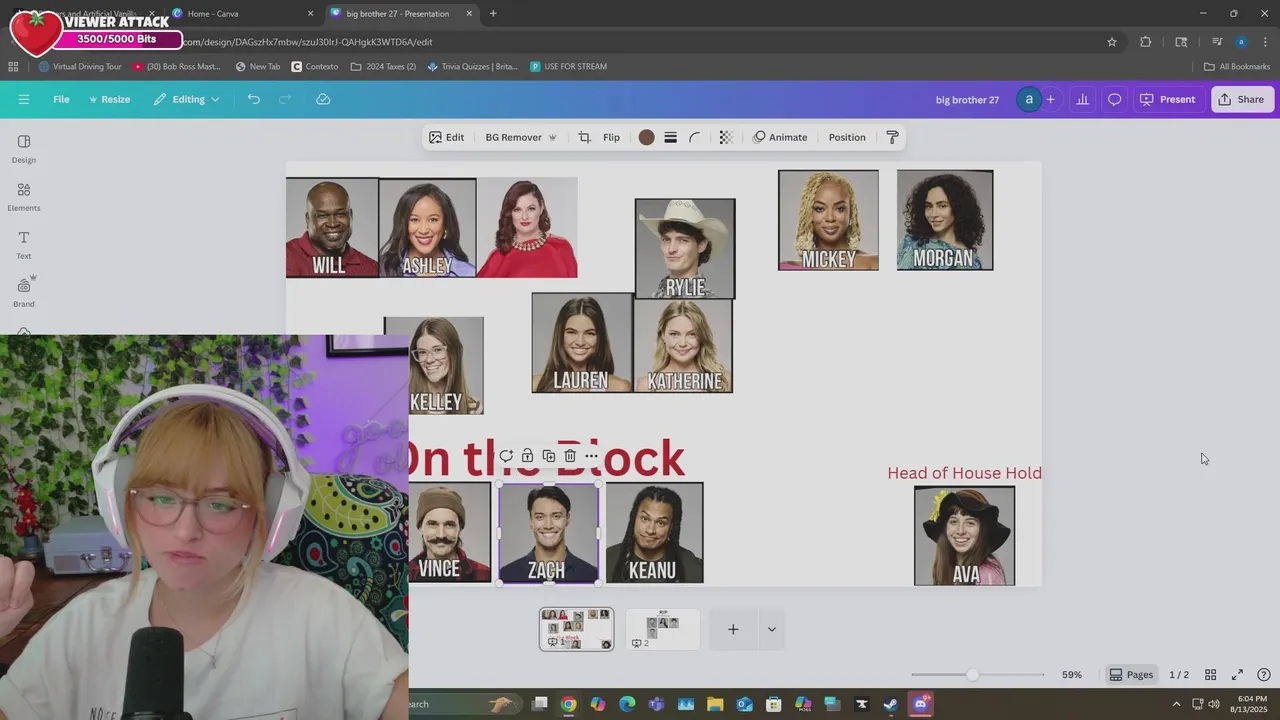The width and height of the screenshot is (1280, 720).
Task: Undo the last action in Canva
Action: click(254, 99)
